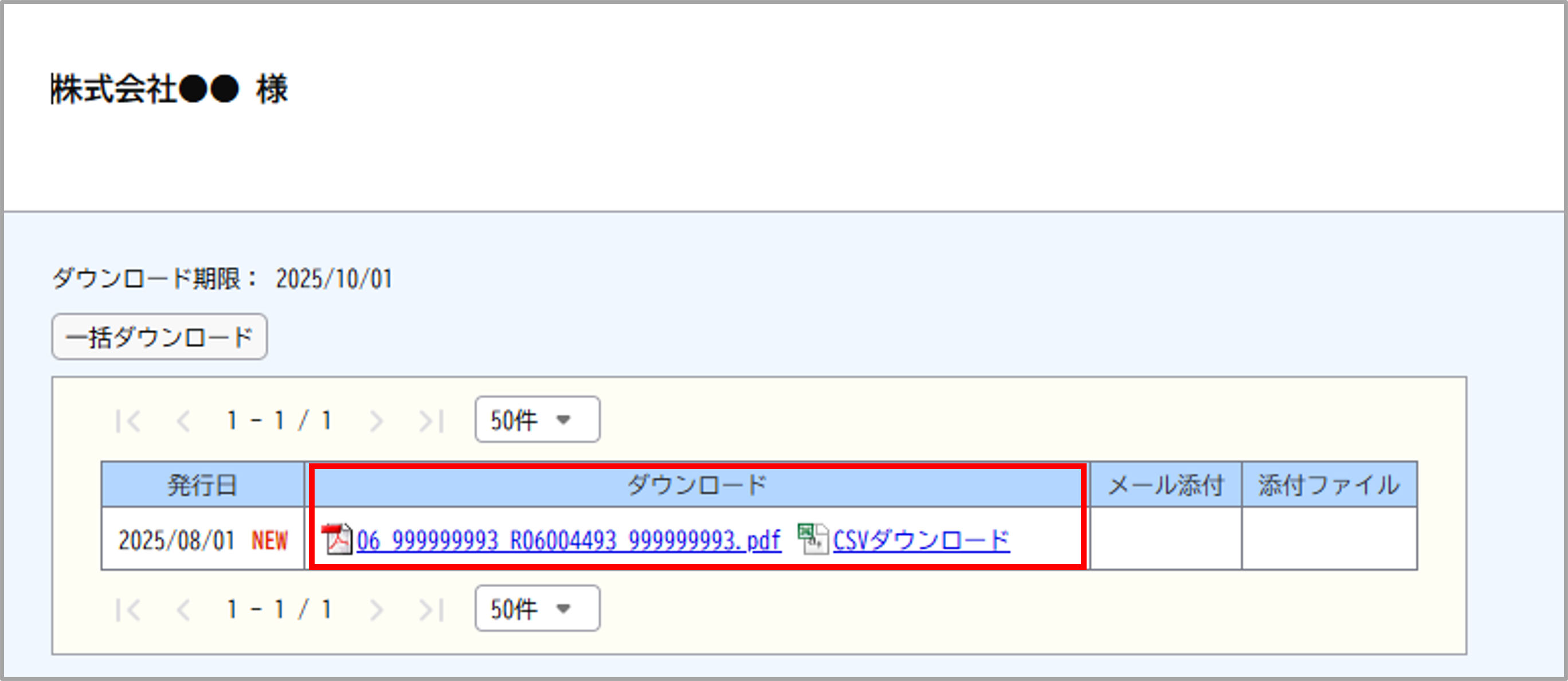The width and height of the screenshot is (1568, 681).
Task: Jump to last page using bottom pagination arrow
Action: [432, 609]
